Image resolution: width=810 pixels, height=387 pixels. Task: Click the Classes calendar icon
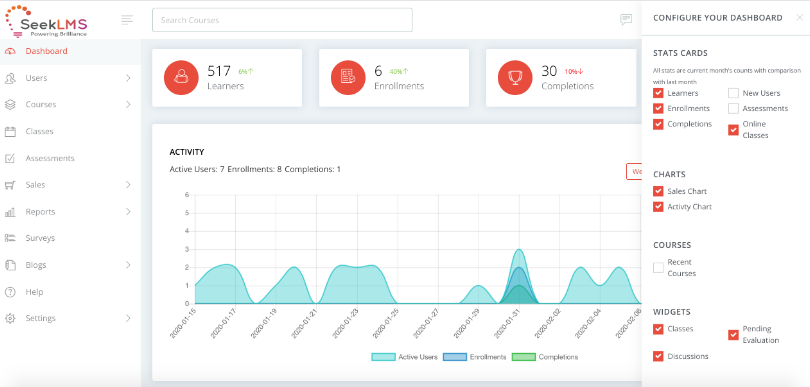click(10, 131)
